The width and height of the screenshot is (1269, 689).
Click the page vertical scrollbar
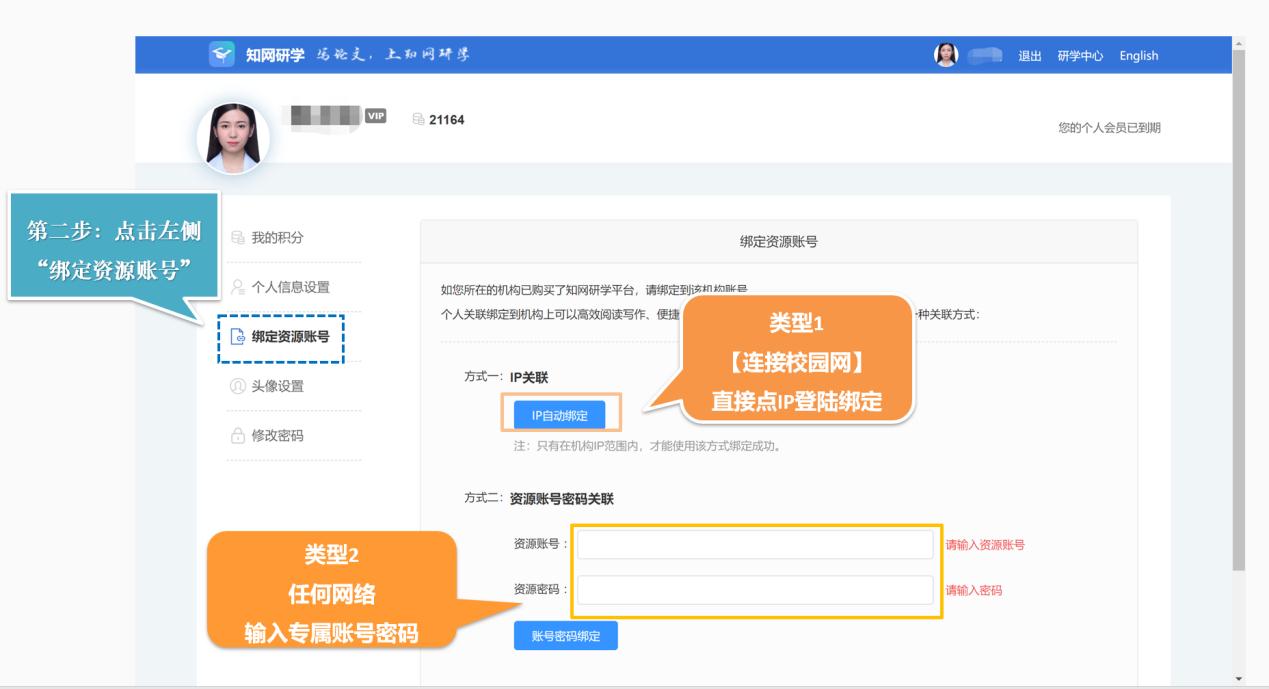[x=1240, y=310]
